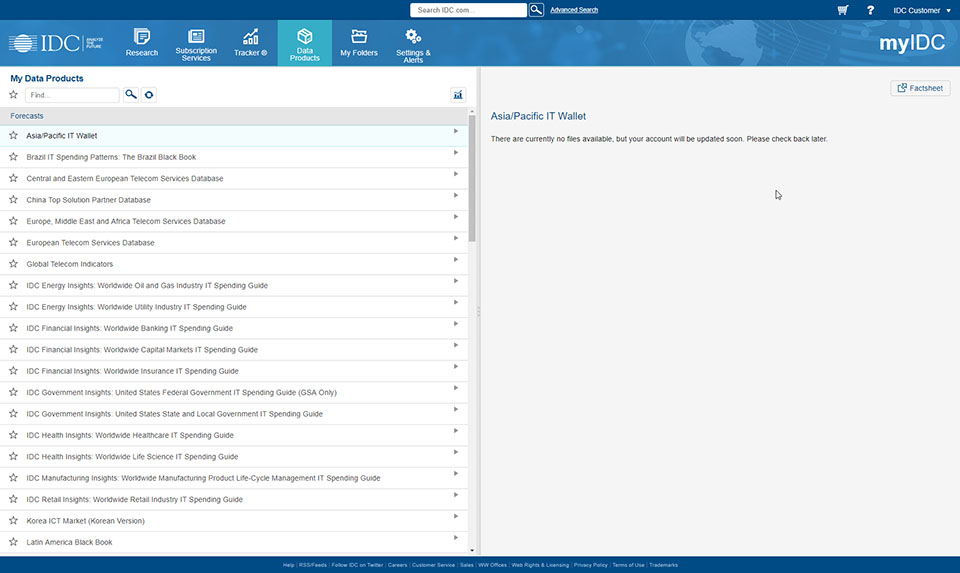This screenshot has height=573, width=960.
Task: Open Customer Service footer link
Action: [433, 565]
